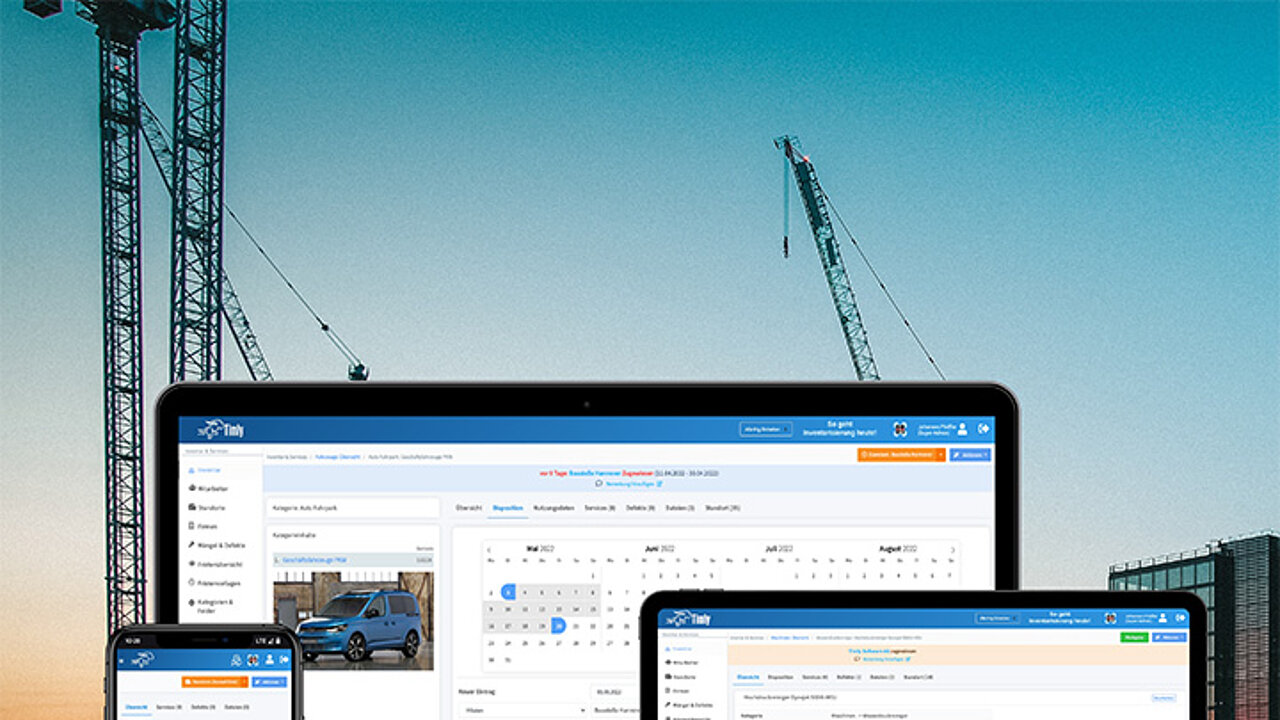Click the user icon on the tablet header
Image resolution: width=1280 pixels, height=720 pixels.
click(1163, 618)
